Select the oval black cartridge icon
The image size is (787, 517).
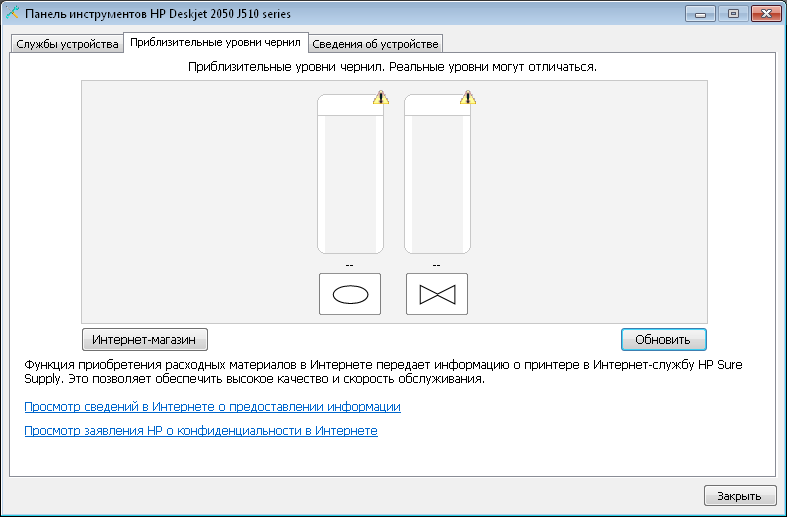tap(350, 294)
